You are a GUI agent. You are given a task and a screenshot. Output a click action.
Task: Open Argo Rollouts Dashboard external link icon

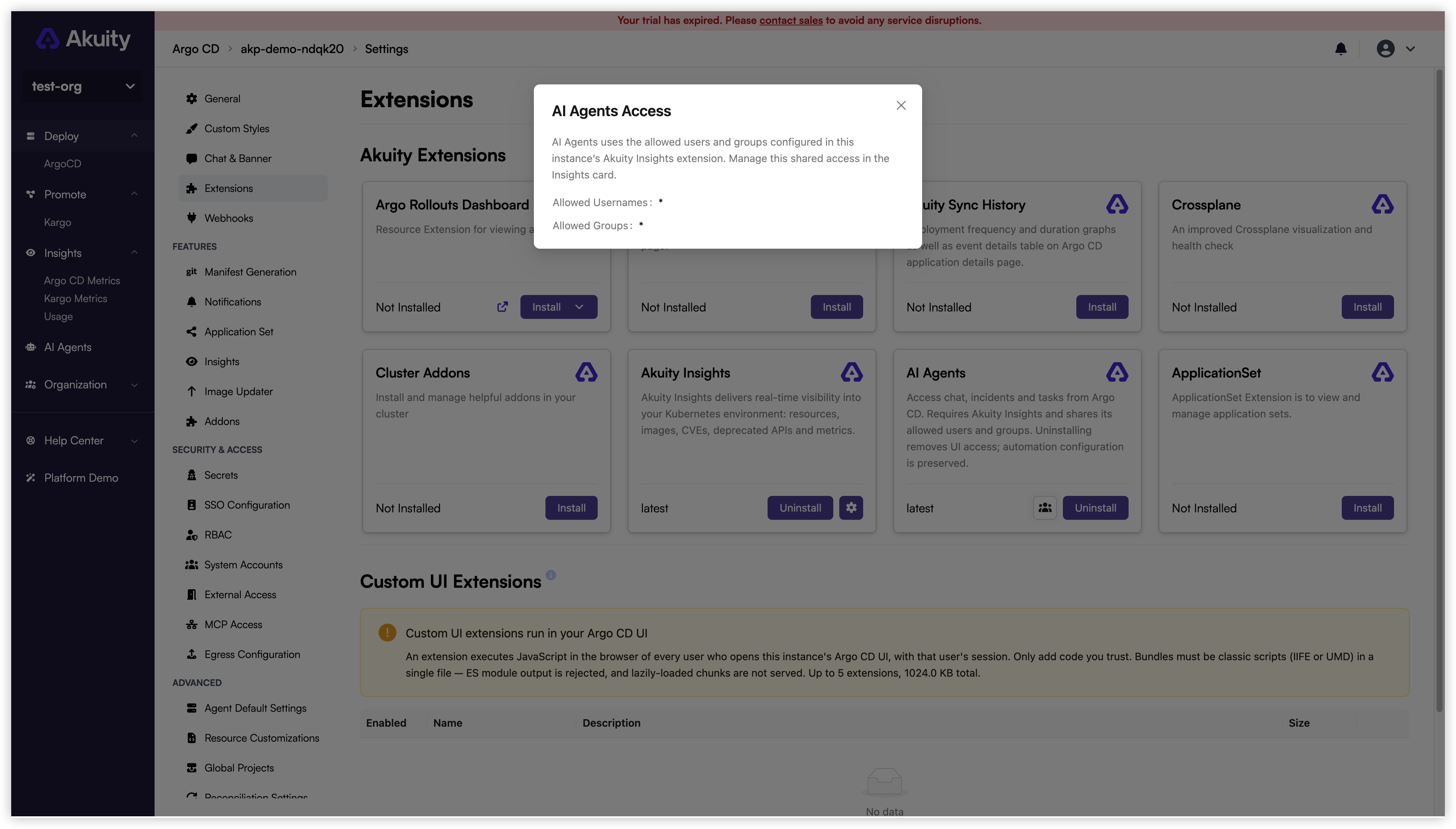tap(502, 307)
